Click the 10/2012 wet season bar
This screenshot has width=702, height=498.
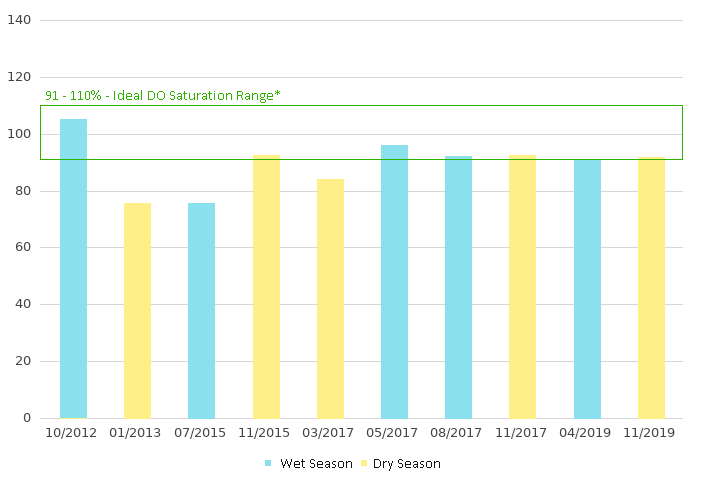73,268
